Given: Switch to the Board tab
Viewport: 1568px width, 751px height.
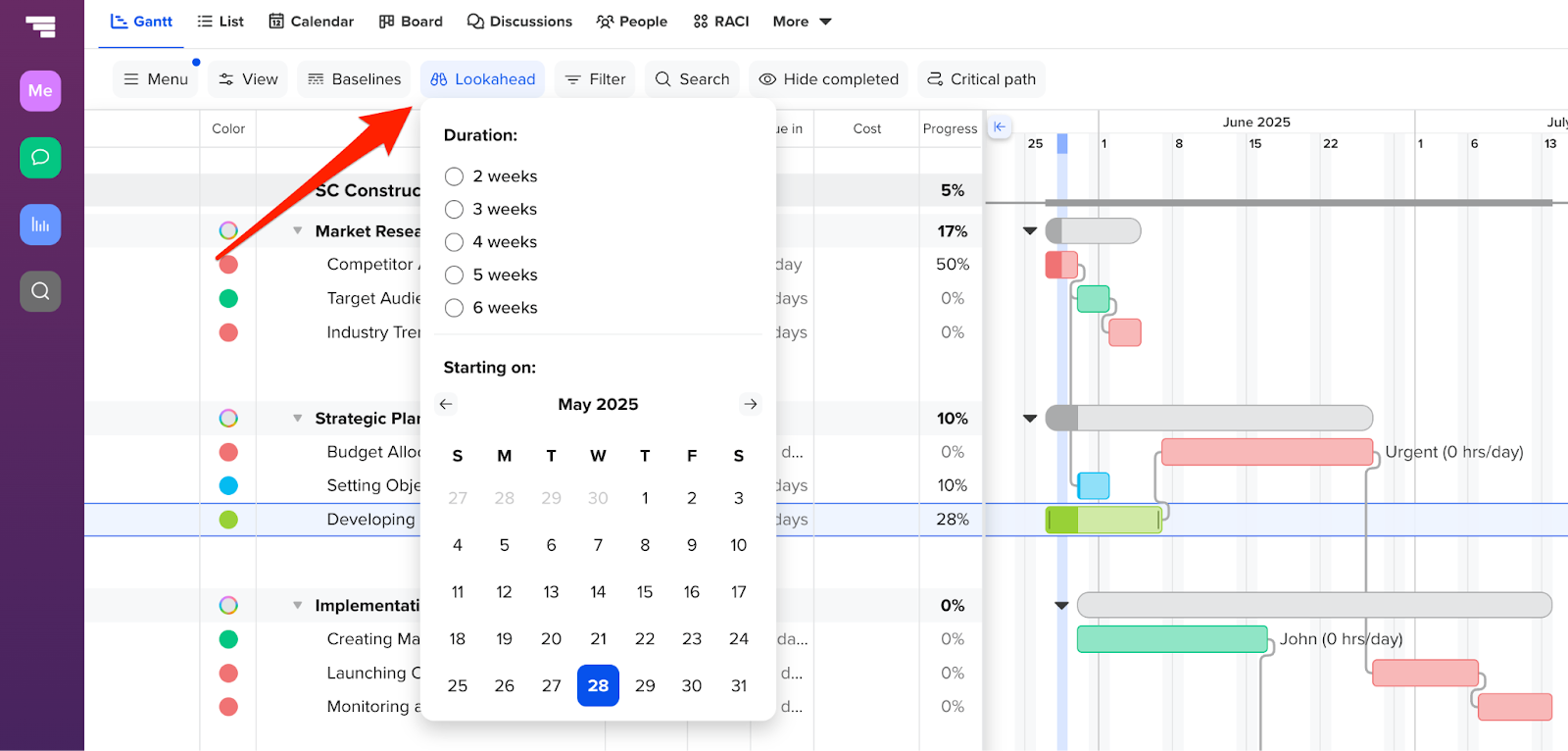Looking at the screenshot, I should pos(411,22).
